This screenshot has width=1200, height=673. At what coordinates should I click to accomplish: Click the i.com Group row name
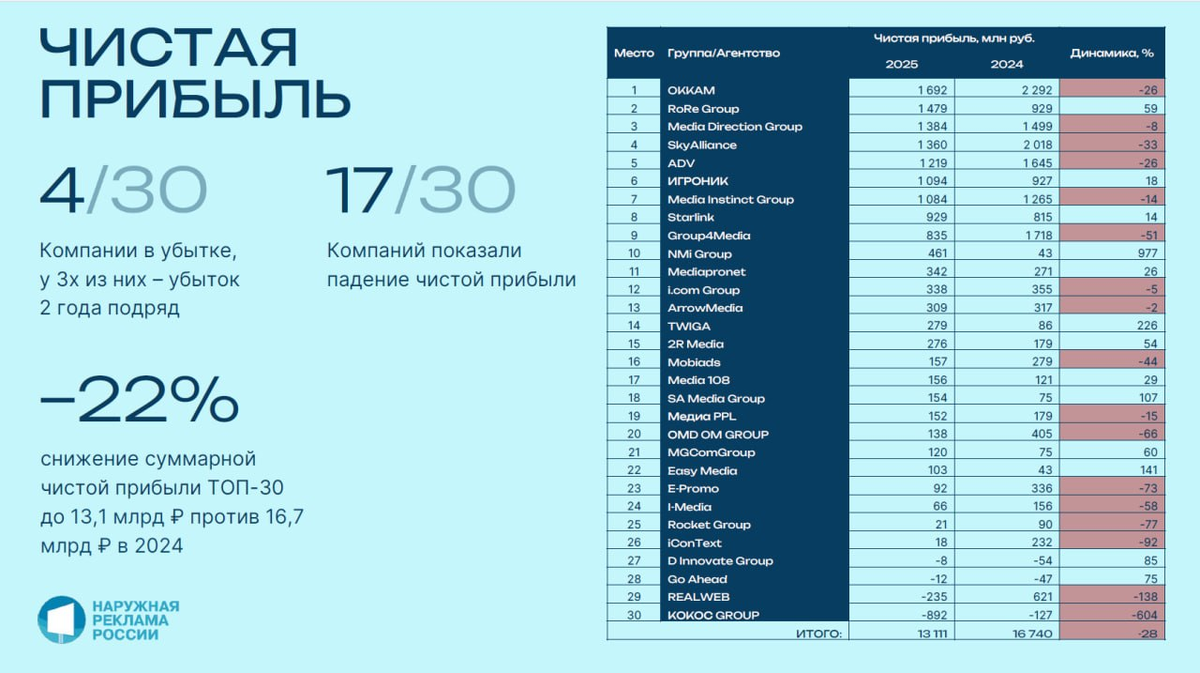(703, 289)
